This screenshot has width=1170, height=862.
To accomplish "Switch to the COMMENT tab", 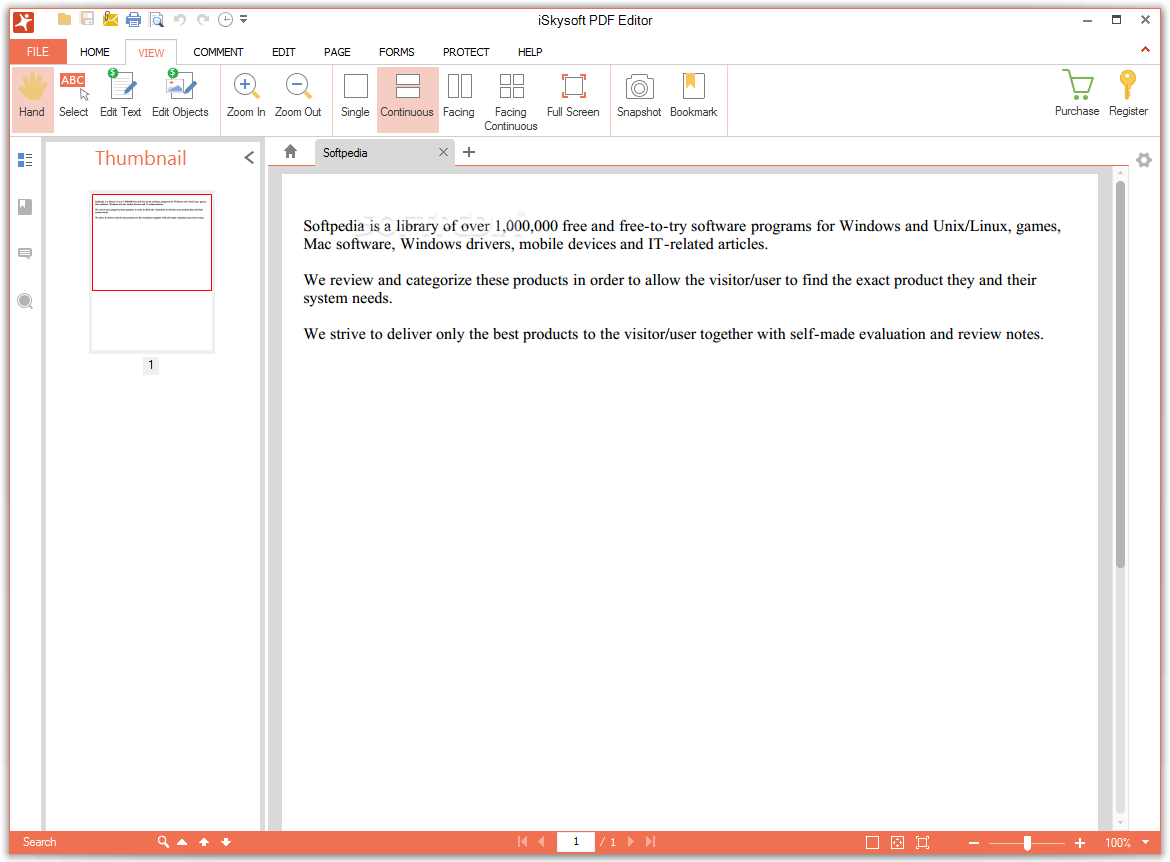I will click(x=218, y=51).
